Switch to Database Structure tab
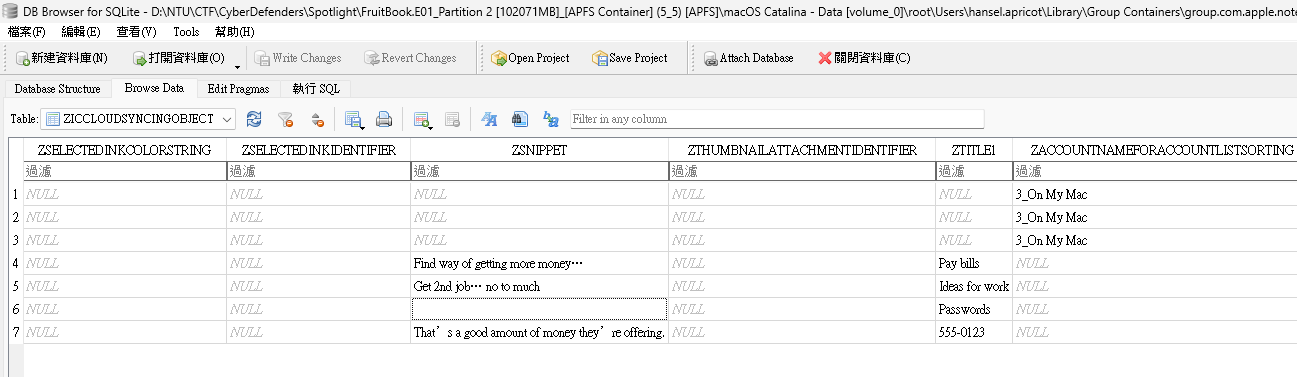The width and height of the screenshot is (1297, 377). [57, 88]
